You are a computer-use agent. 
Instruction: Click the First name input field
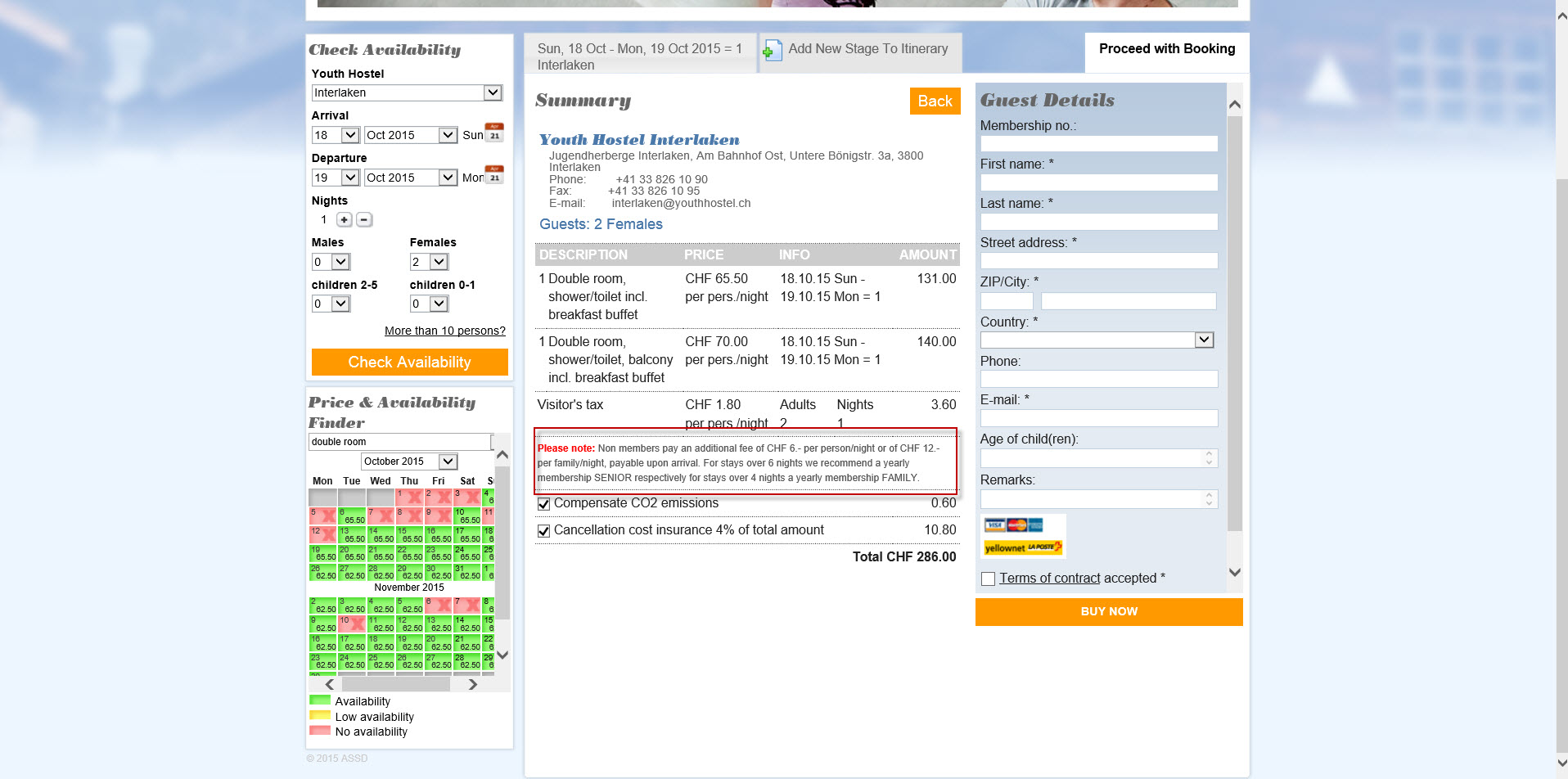click(x=1099, y=182)
